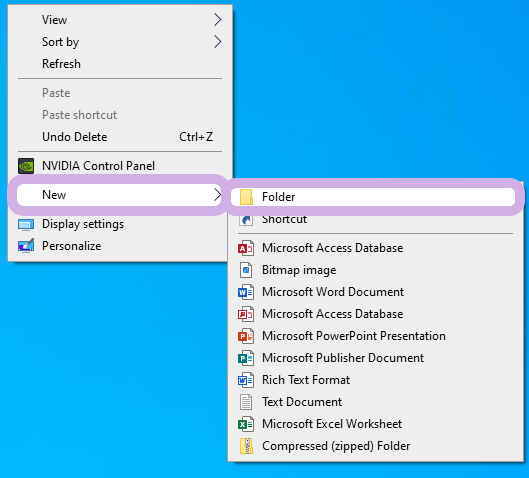Click the PowerPoint Presentation icon
The height and width of the screenshot is (478, 529).
(x=246, y=336)
